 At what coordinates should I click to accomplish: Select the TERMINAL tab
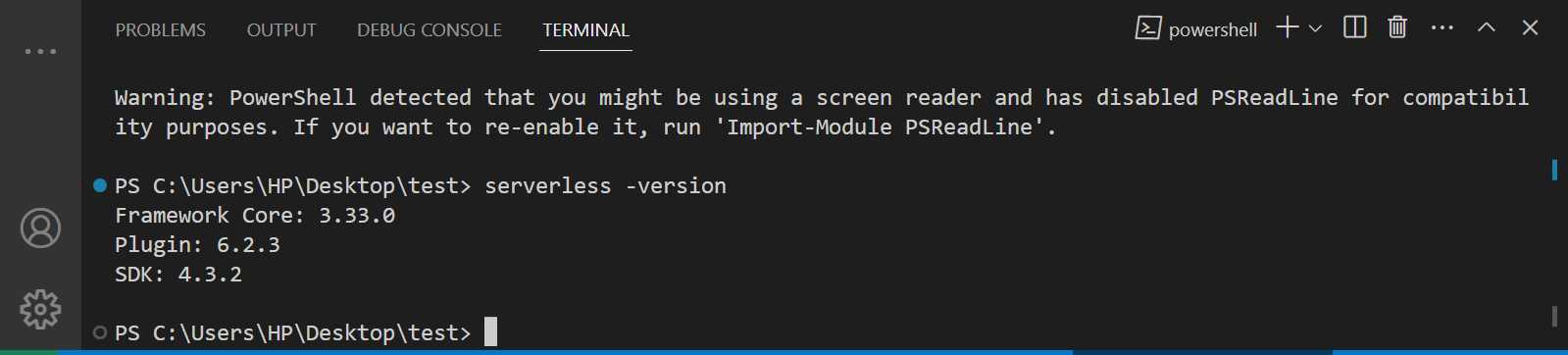[586, 30]
